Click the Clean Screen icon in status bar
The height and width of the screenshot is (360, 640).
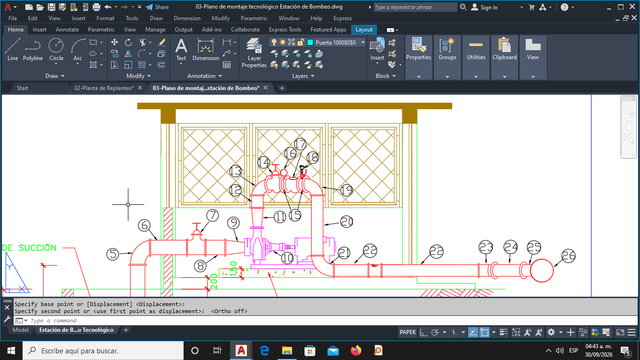pos(620,332)
